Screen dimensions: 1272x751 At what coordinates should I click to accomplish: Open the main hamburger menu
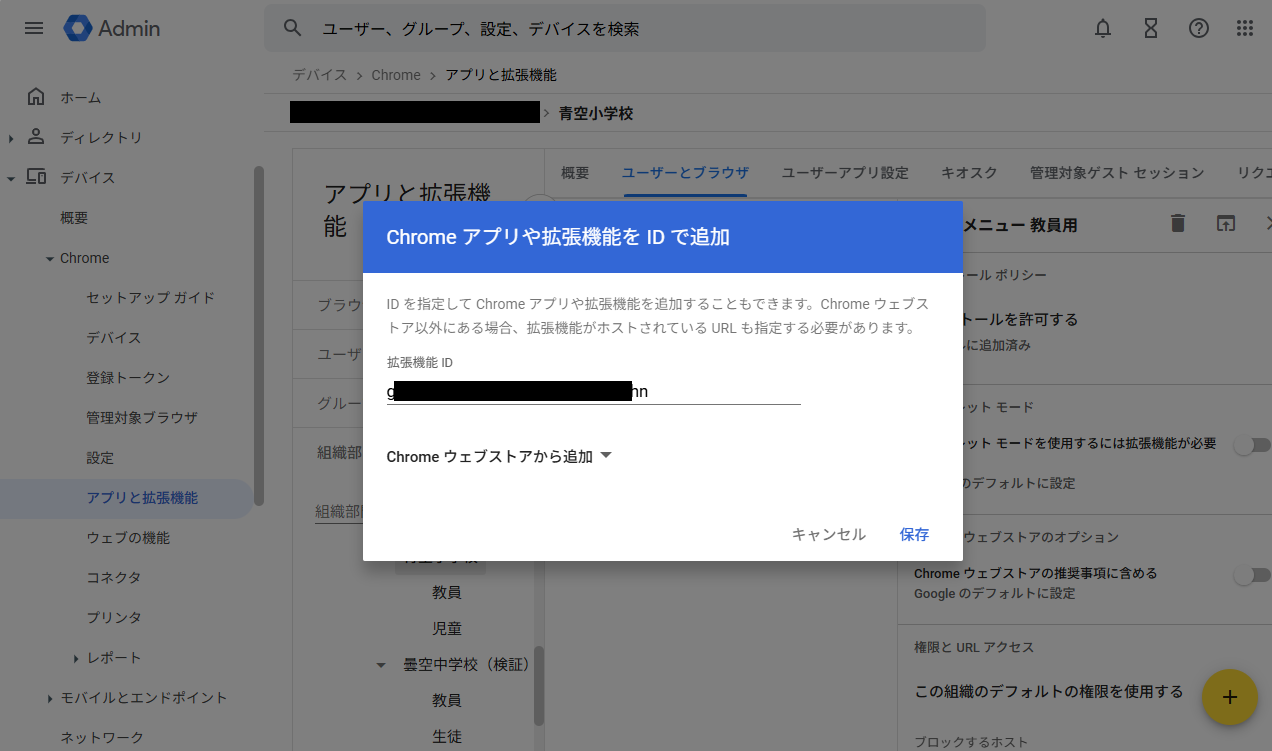tap(34, 28)
